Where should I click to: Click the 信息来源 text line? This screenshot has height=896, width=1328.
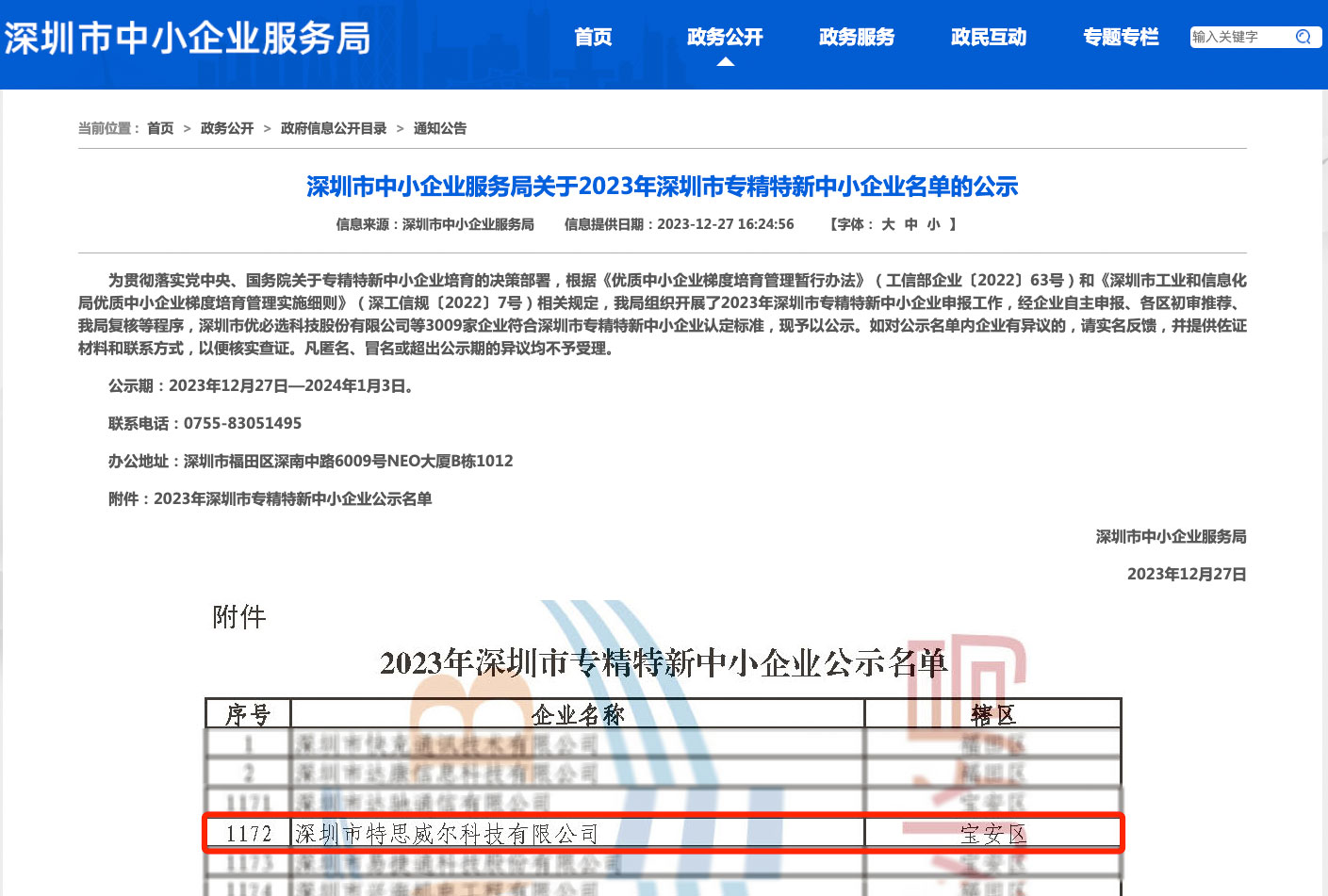click(435, 224)
